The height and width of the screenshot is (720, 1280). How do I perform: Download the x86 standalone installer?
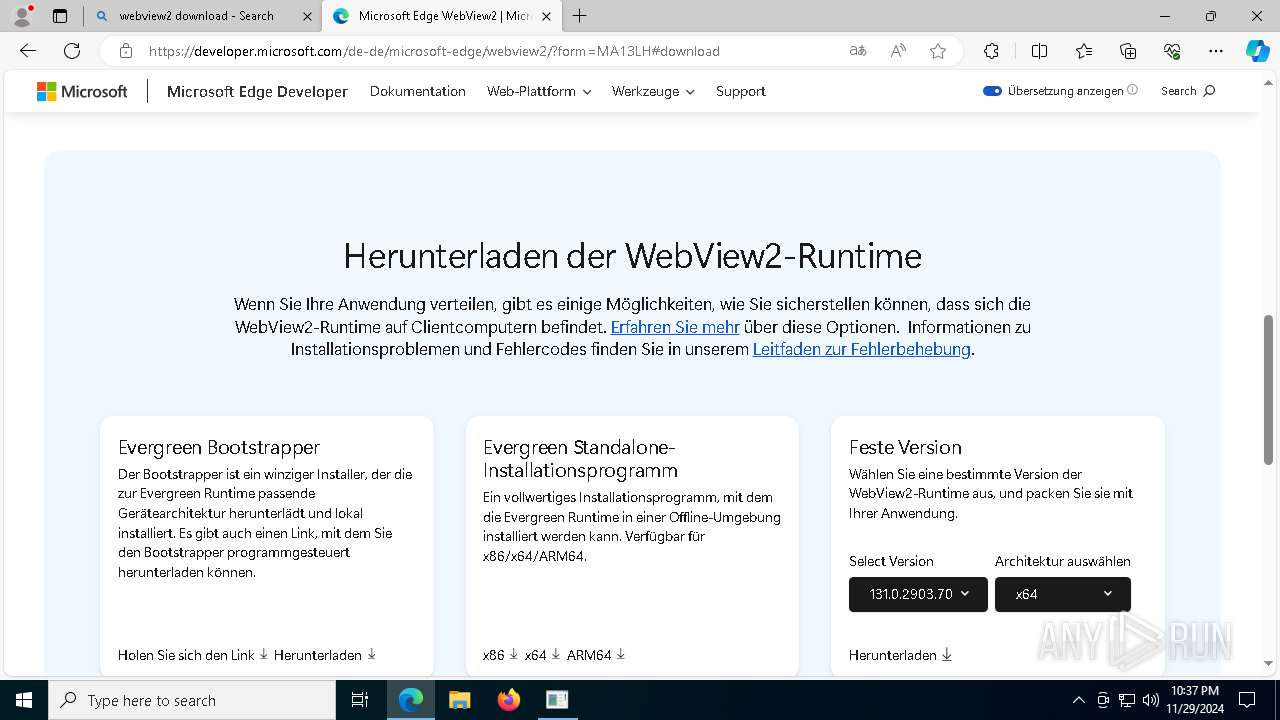click(500, 655)
